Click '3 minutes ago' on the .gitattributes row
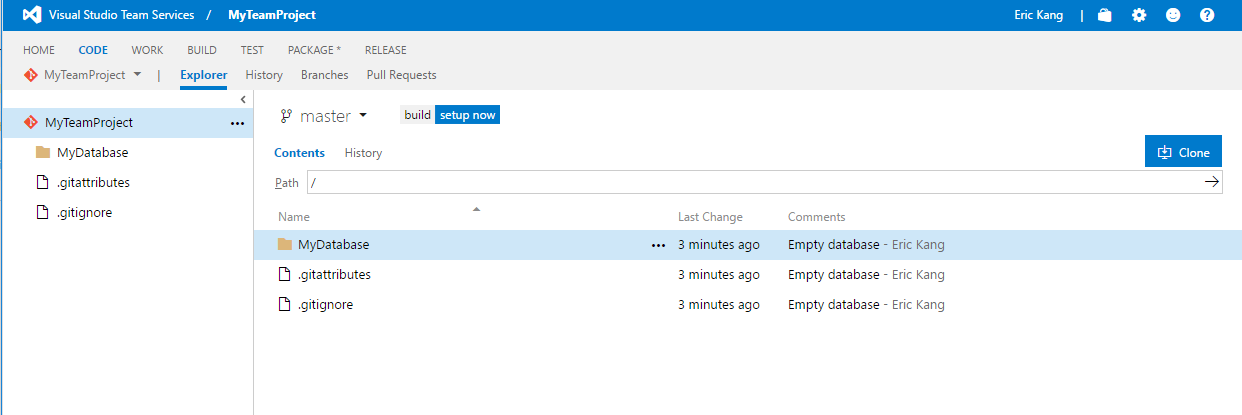1242x415 pixels. tap(719, 275)
